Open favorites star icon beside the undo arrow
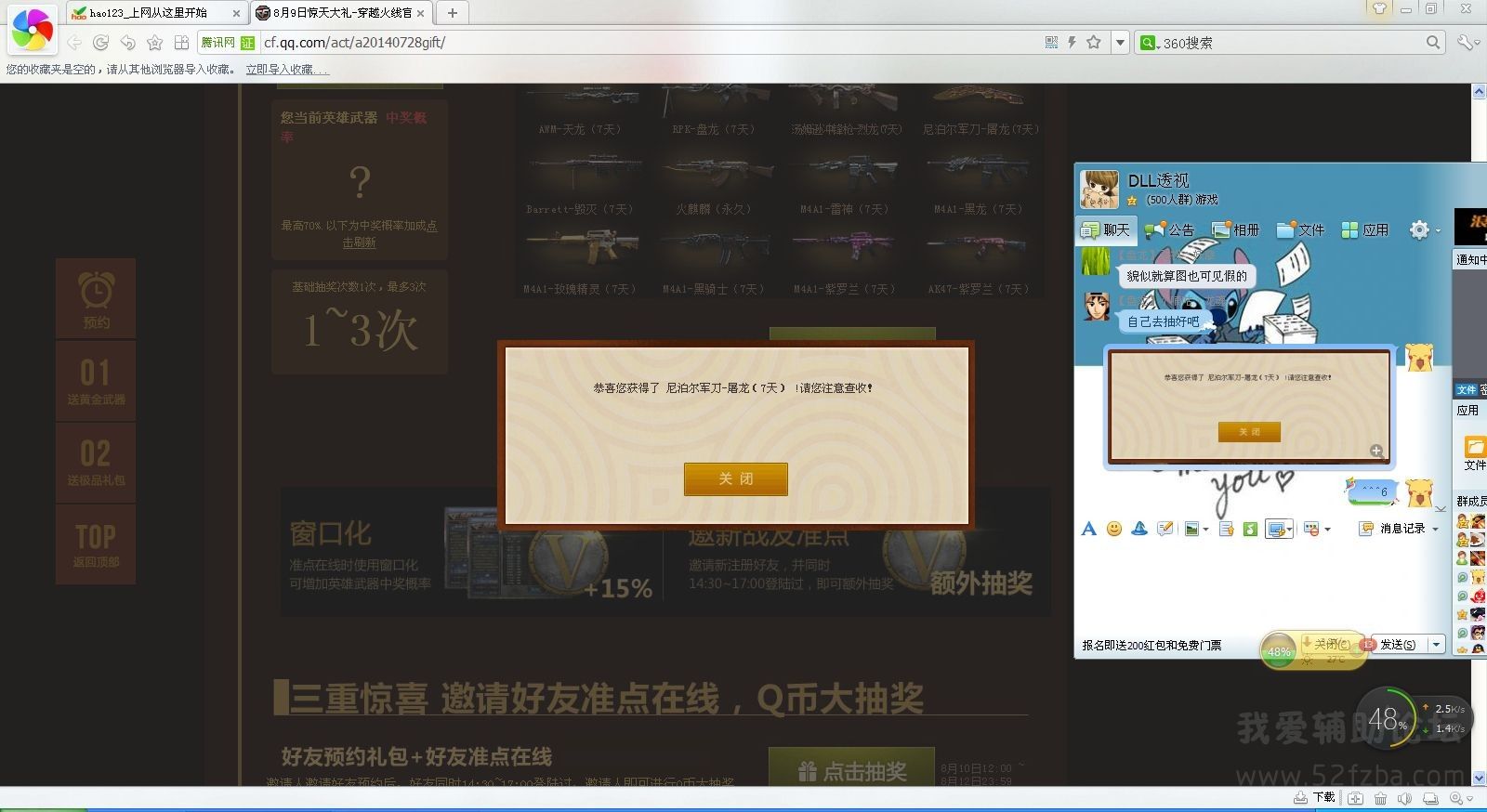1487x812 pixels. (155, 43)
